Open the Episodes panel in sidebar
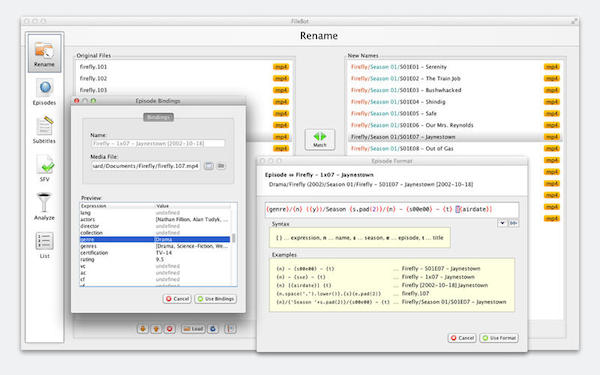Viewport: 600px width, 375px height. (44, 92)
